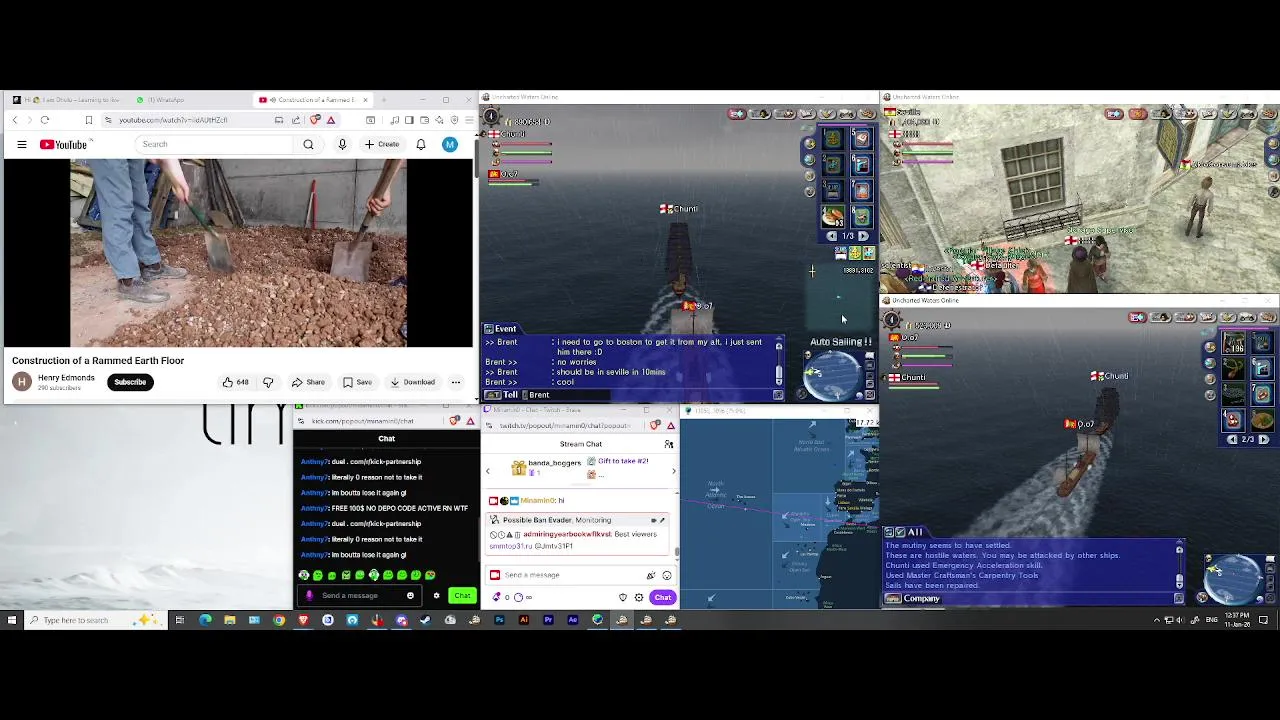Image resolution: width=1280 pixels, height=720 pixels.
Task: Open the YouTube Create button
Action: pyautogui.click(x=382, y=144)
